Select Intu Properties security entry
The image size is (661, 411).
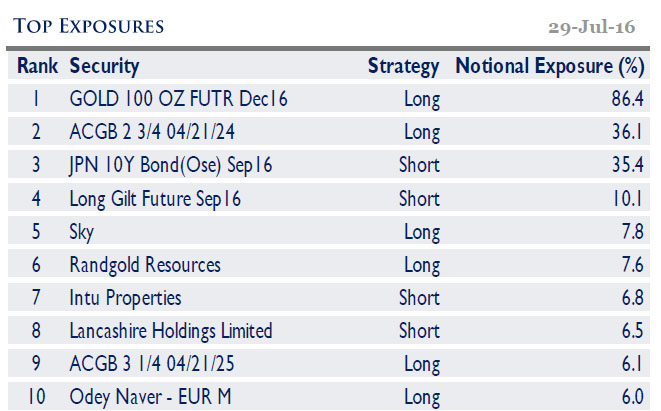[125, 298]
